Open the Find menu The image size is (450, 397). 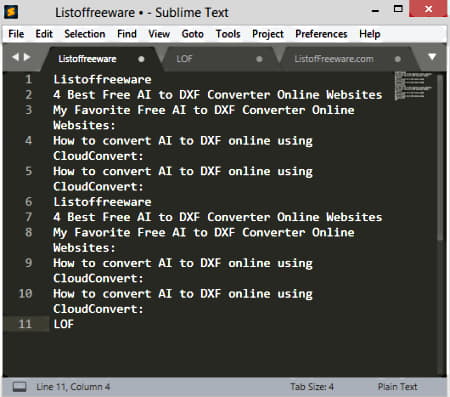click(127, 34)
